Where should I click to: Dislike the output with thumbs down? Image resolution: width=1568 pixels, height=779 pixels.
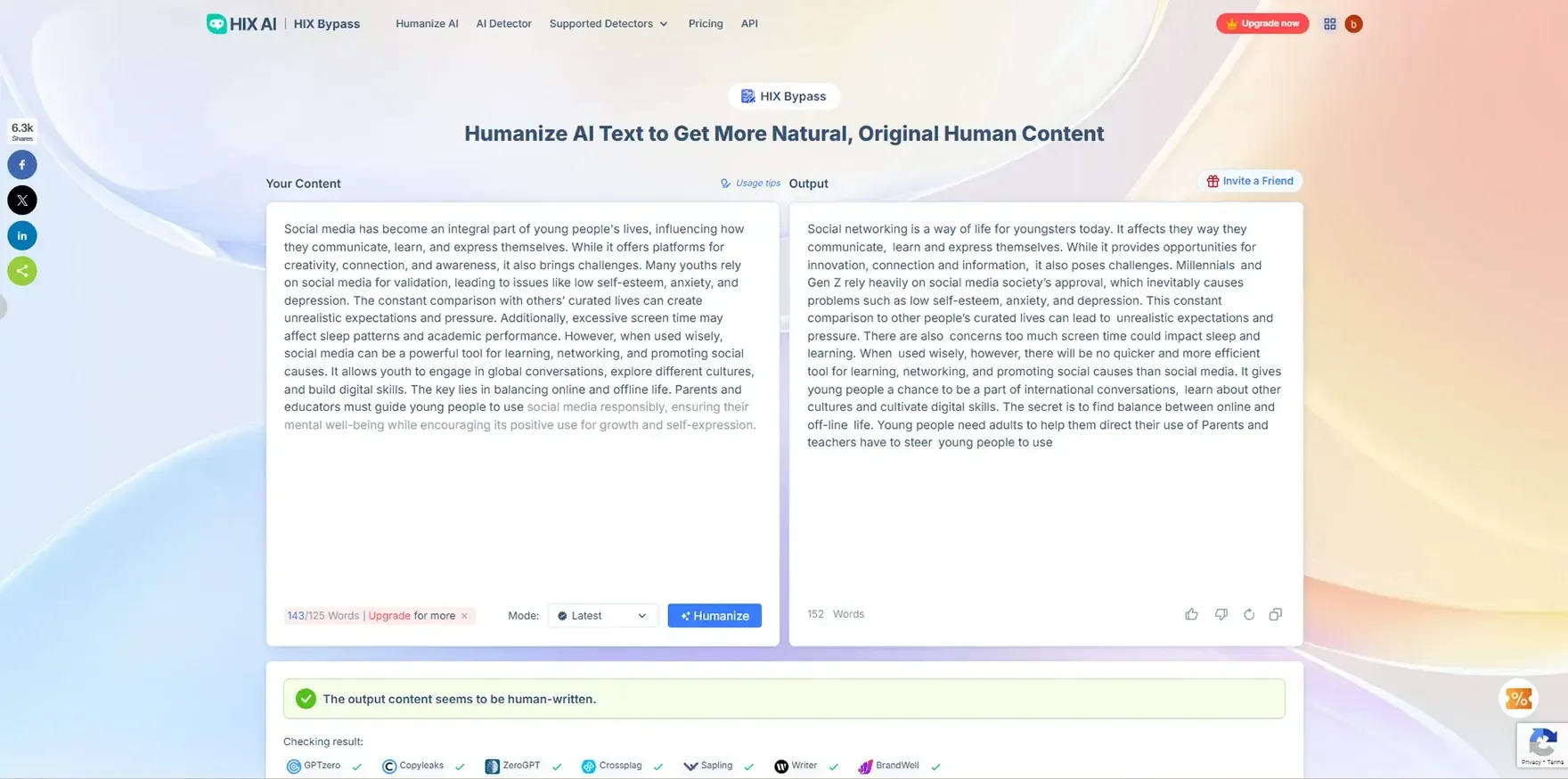(1221, 614)
